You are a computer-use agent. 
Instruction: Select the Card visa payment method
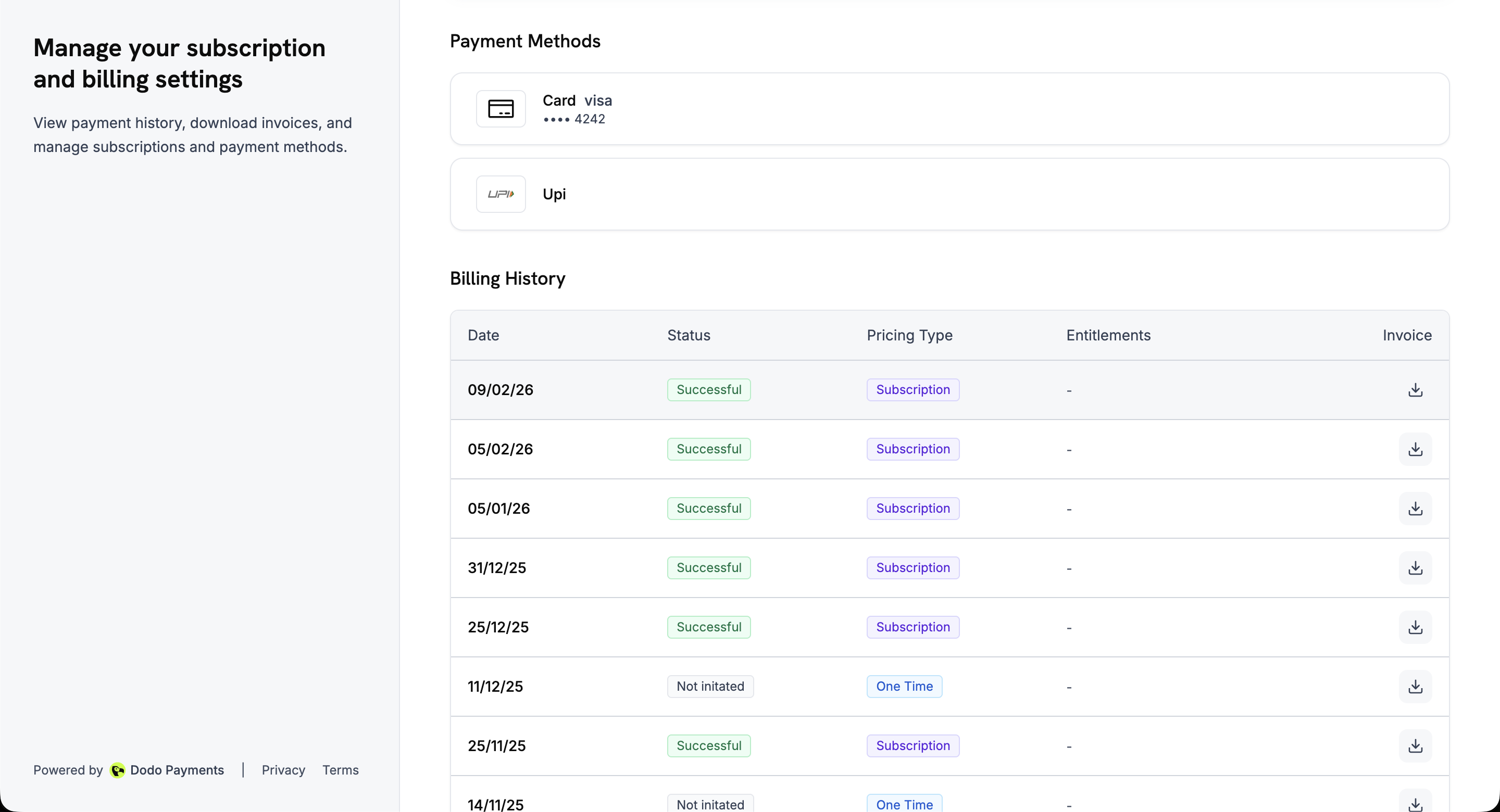pyautogui.click(x=949, y=109)
